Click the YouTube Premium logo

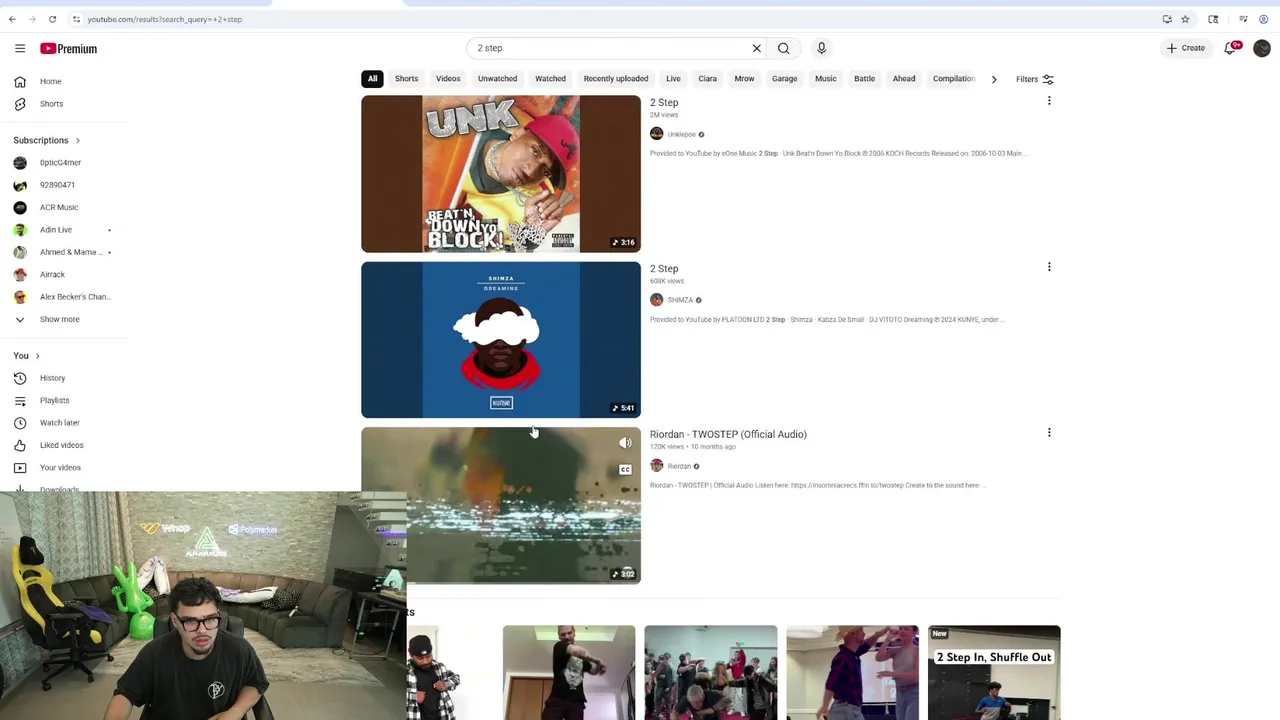pos(69,48)
